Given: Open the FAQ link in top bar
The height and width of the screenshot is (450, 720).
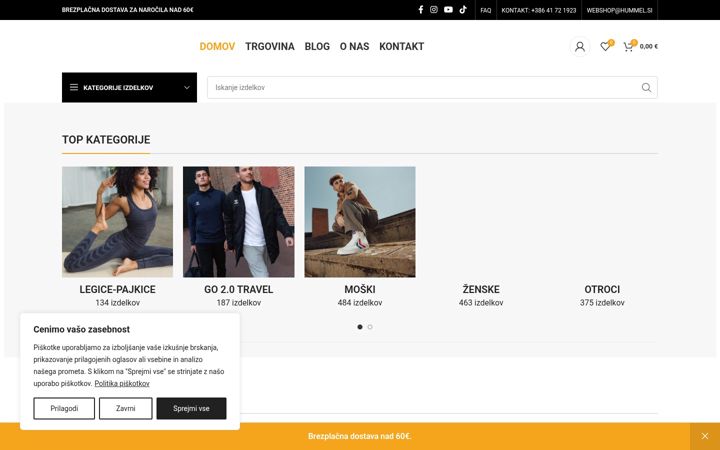Looking at the screenshot, I should pyautogui.click(x=486, y=10).
